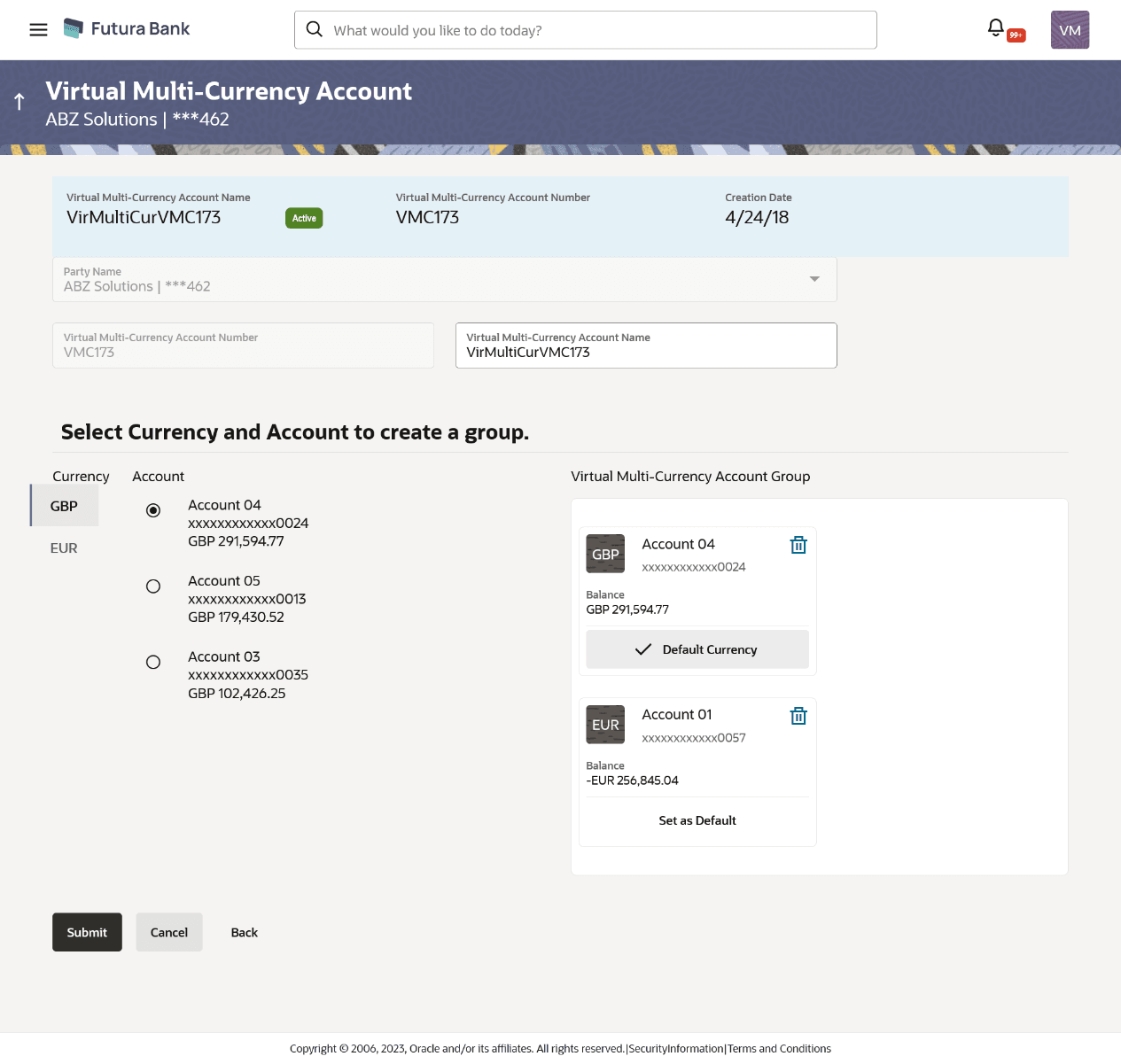The image size is (1121, 1064).
Task: Navigate back using the up arrow icon
Action: tap(19, 100)
